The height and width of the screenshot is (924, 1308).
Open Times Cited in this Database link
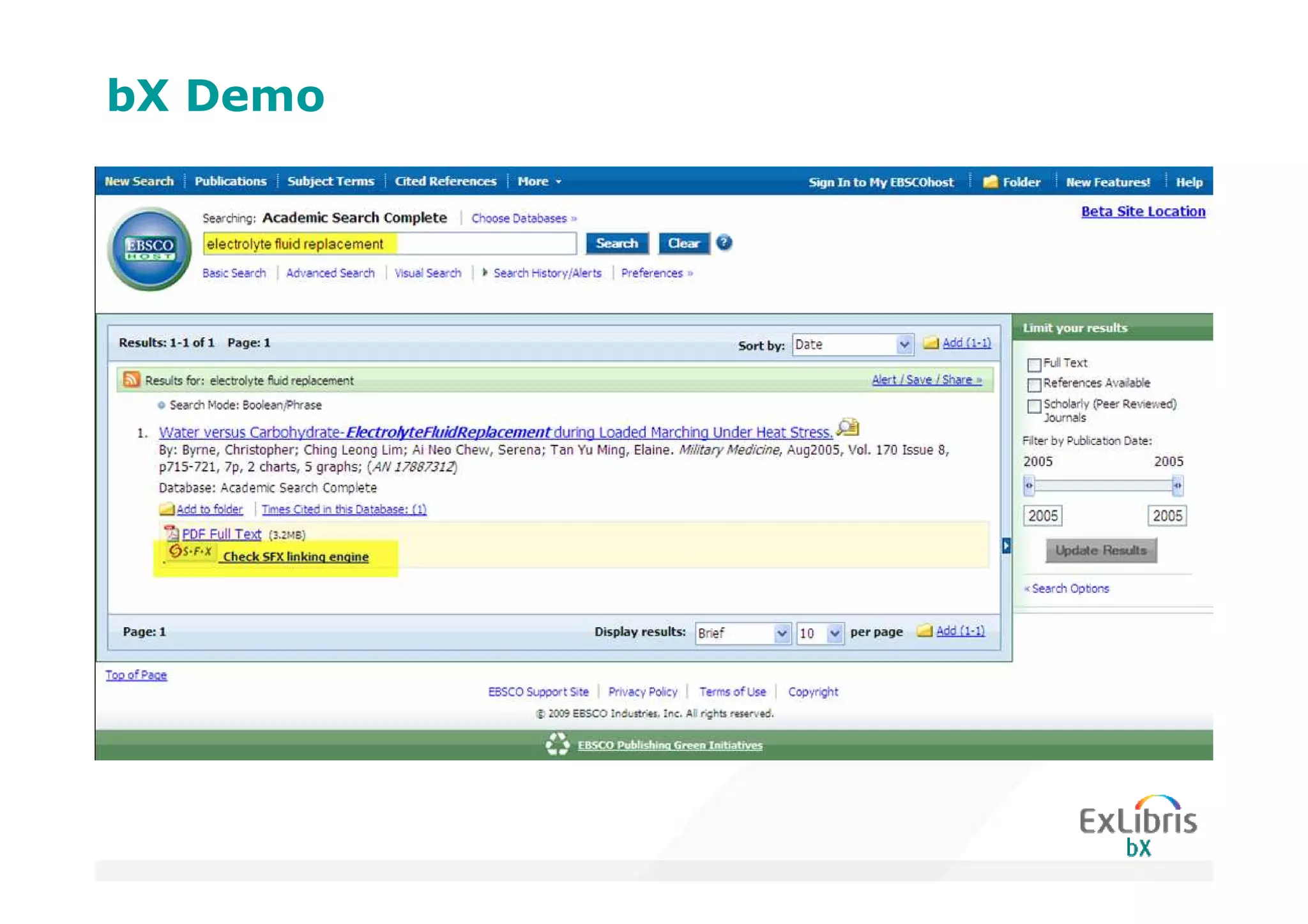coord(344,510)
